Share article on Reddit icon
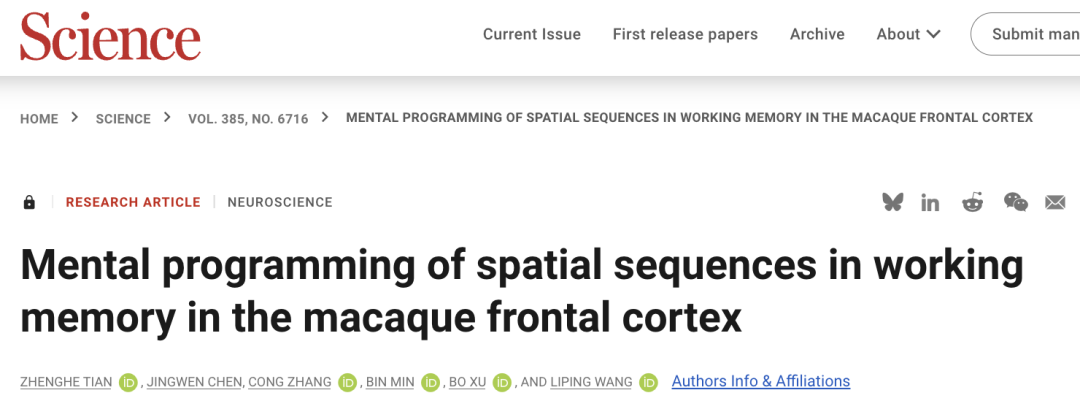 pos(973,202)
